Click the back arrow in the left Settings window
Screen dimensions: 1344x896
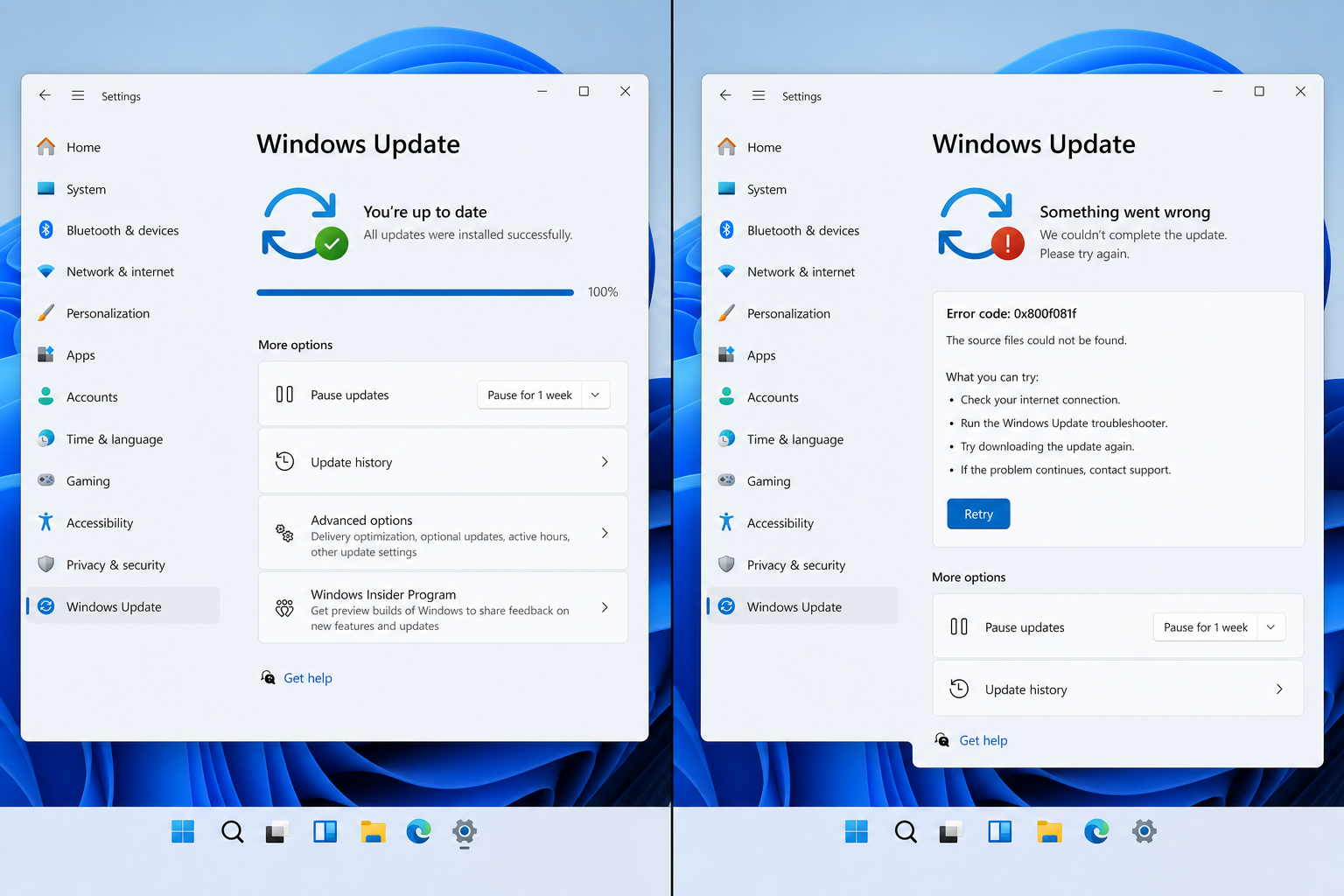coord(45,95)
